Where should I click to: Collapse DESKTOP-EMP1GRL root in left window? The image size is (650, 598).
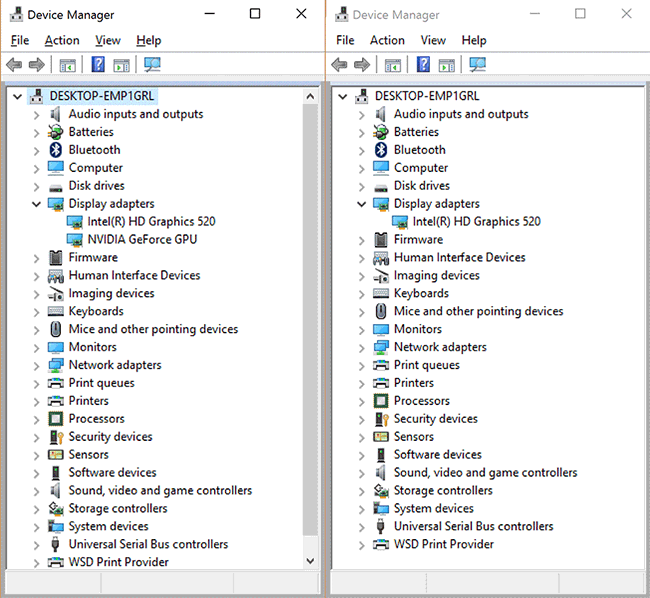click(x=17, y=97)
